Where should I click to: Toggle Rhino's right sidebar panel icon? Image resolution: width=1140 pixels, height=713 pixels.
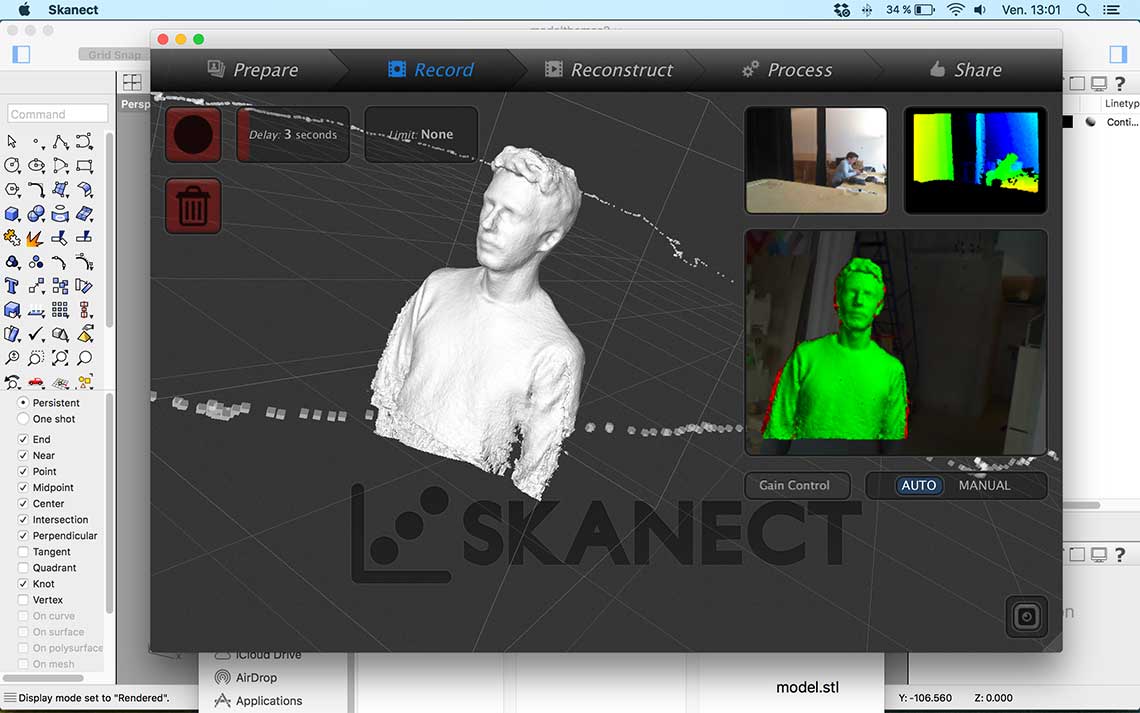click(x=1117, y=55)
